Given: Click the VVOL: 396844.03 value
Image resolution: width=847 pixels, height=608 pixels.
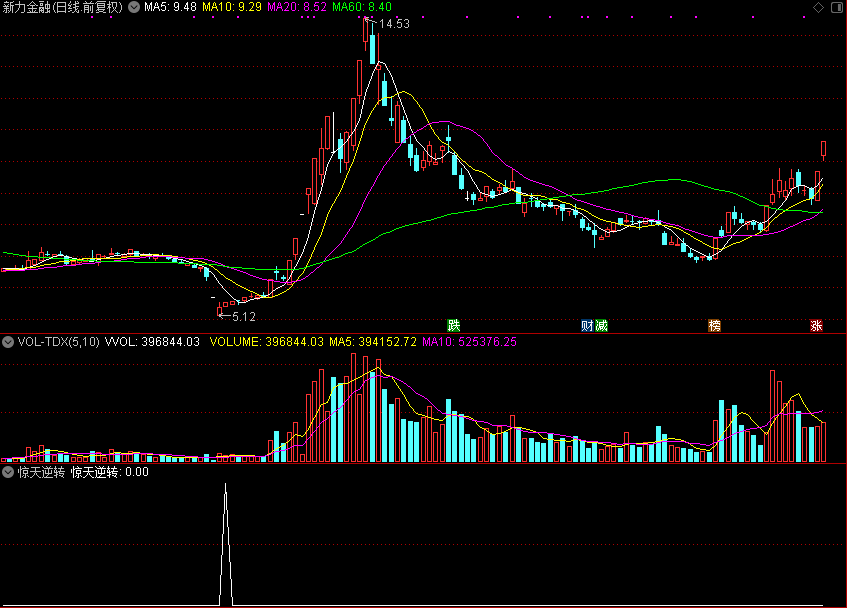Looking at the screenshot, I should click(152, 342).
